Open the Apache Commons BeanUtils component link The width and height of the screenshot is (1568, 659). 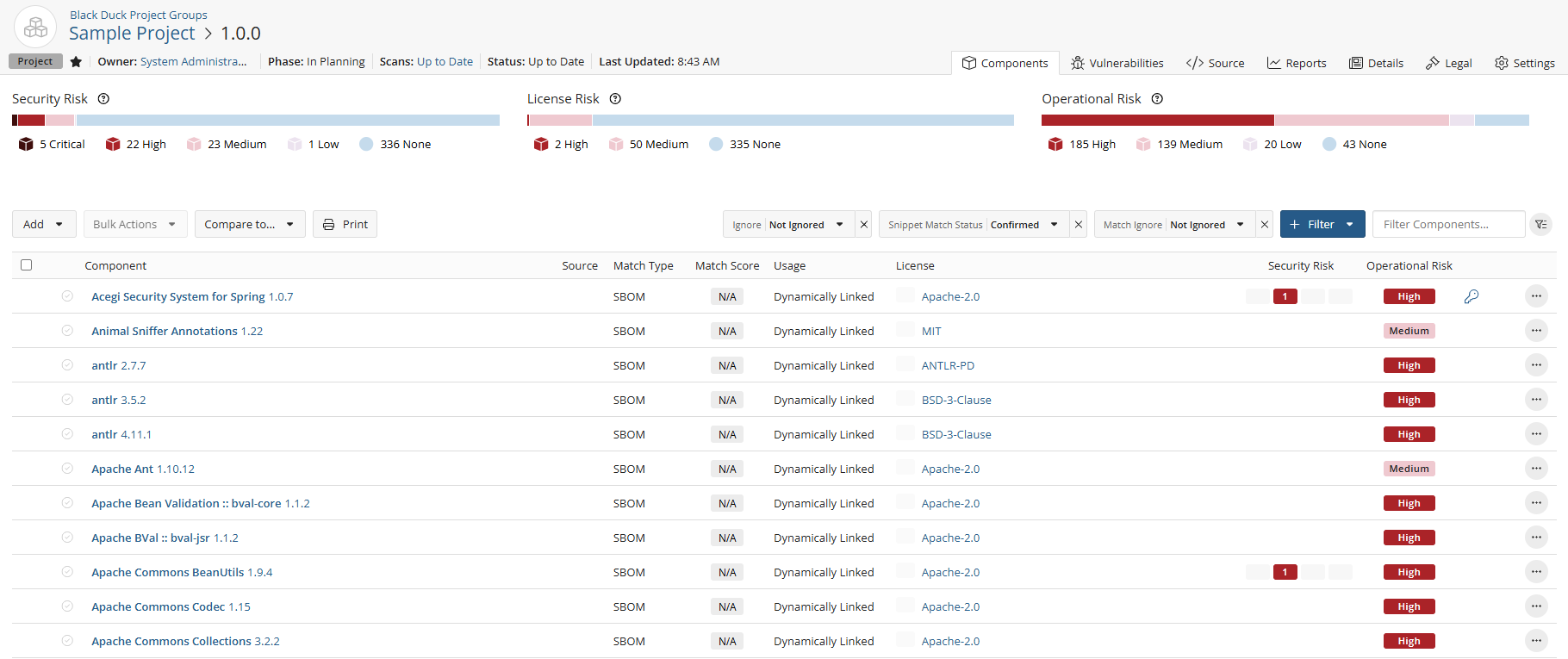(x=168, y=572)
